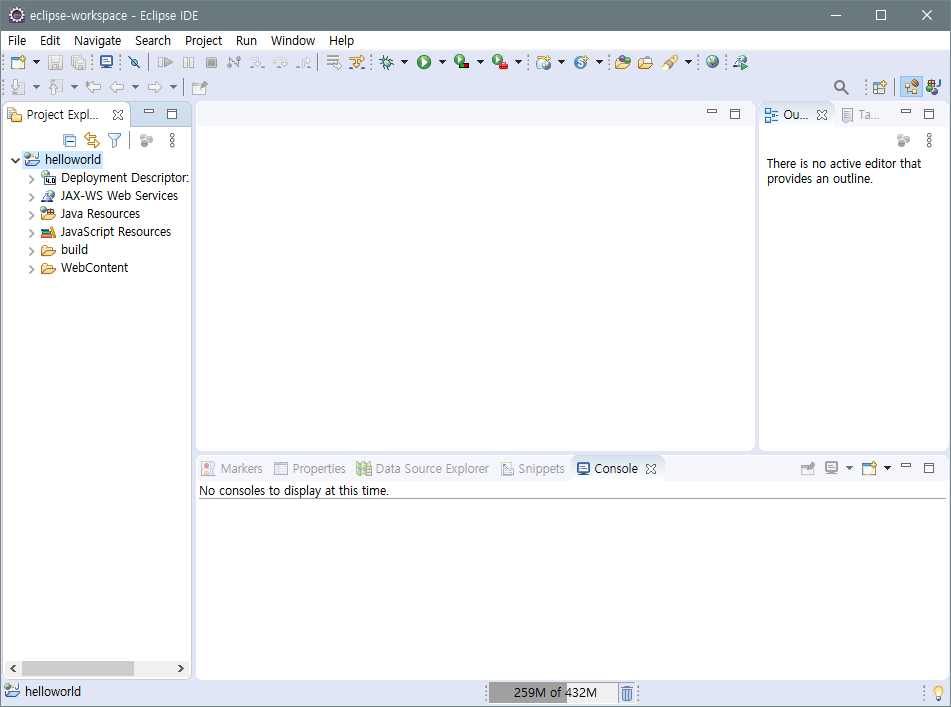Click the Coverage run icon

click(462, 62)
